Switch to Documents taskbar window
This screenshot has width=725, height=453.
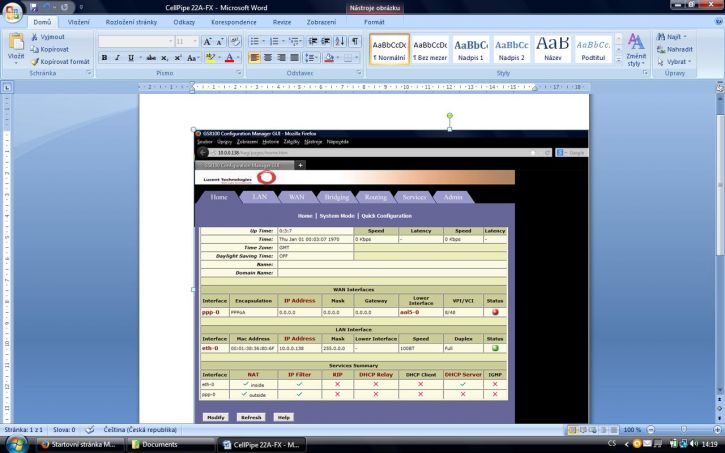click(172, 444)
